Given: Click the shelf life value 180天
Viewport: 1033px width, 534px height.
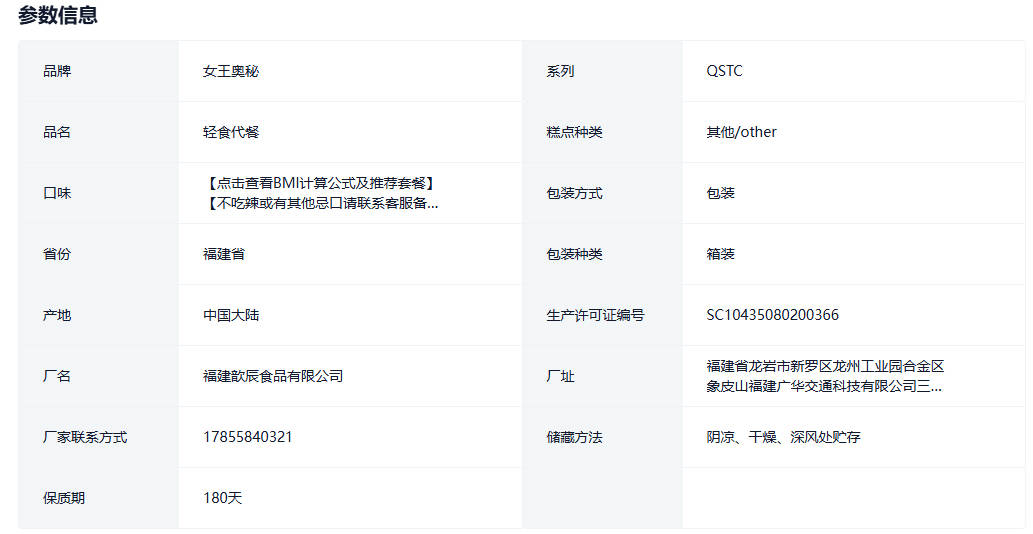Looking at the screenshot, I should pyautogui.click(x=222, y=498).
